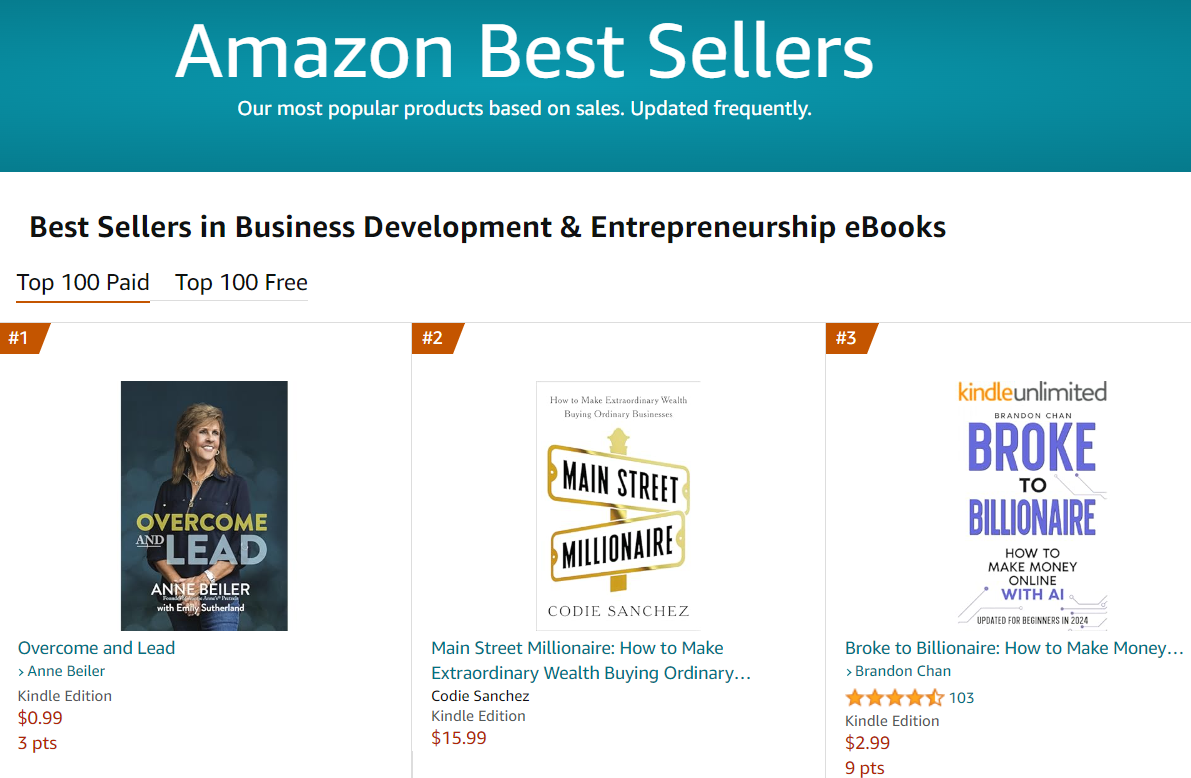This screenshot has width=1191, height=778.
Task: Click the star rating for Broke to Billionaire
Action: point(894,697)
